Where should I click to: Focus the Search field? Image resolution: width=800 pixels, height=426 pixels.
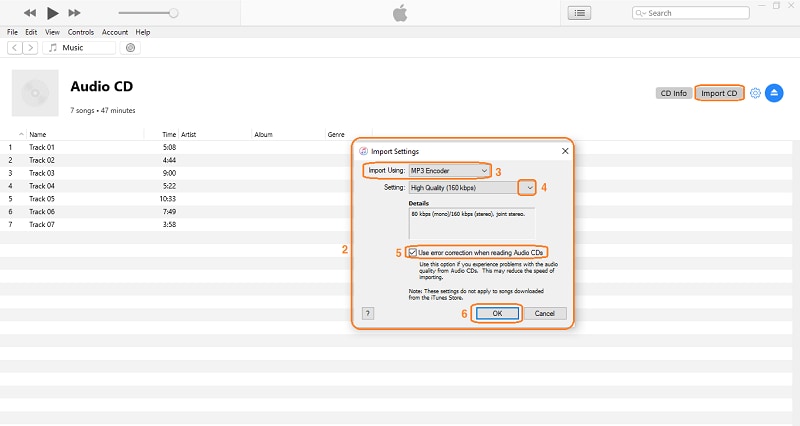click(x=691, y=13)
